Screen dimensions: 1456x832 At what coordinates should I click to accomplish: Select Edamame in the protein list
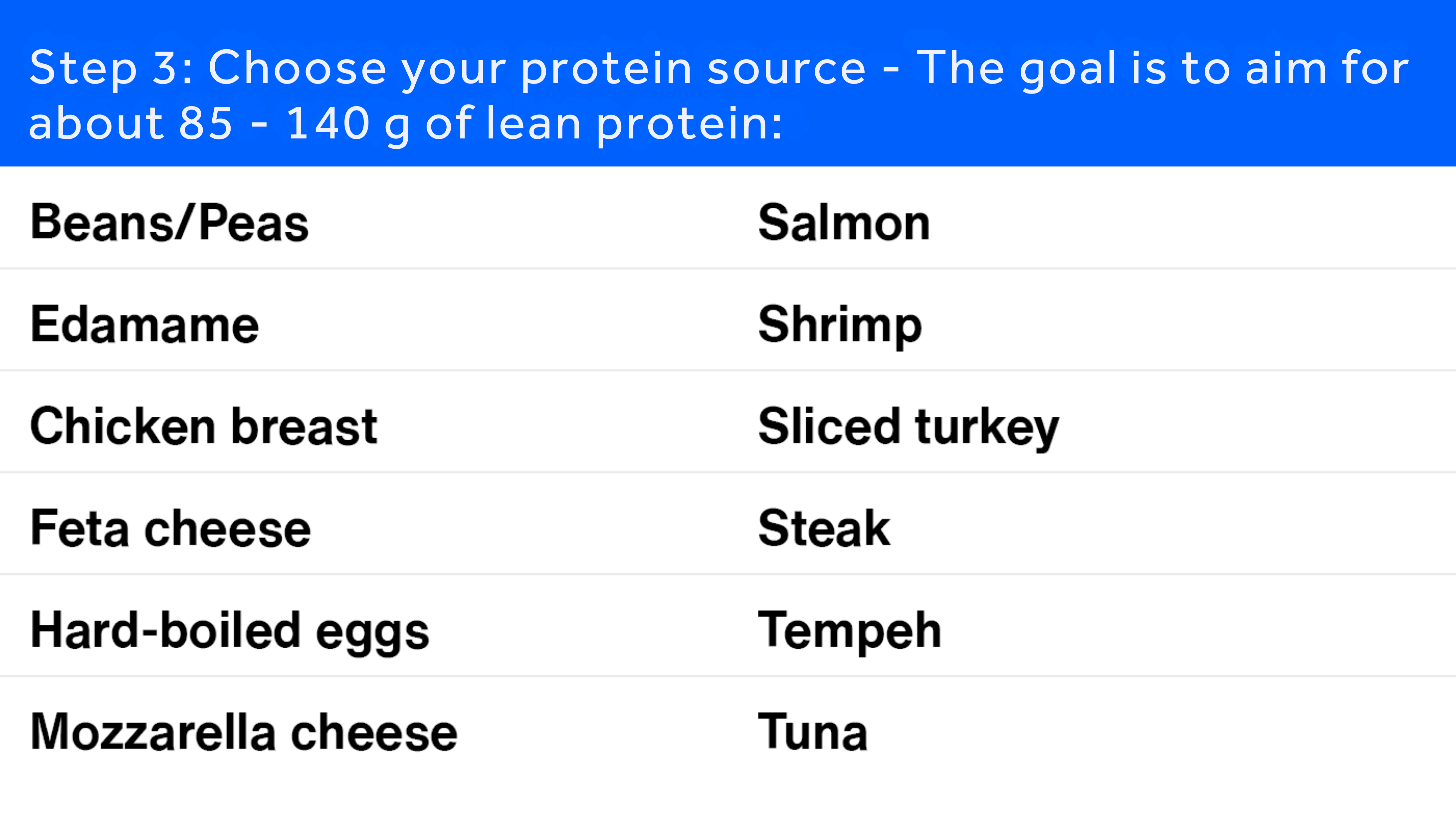144,324
